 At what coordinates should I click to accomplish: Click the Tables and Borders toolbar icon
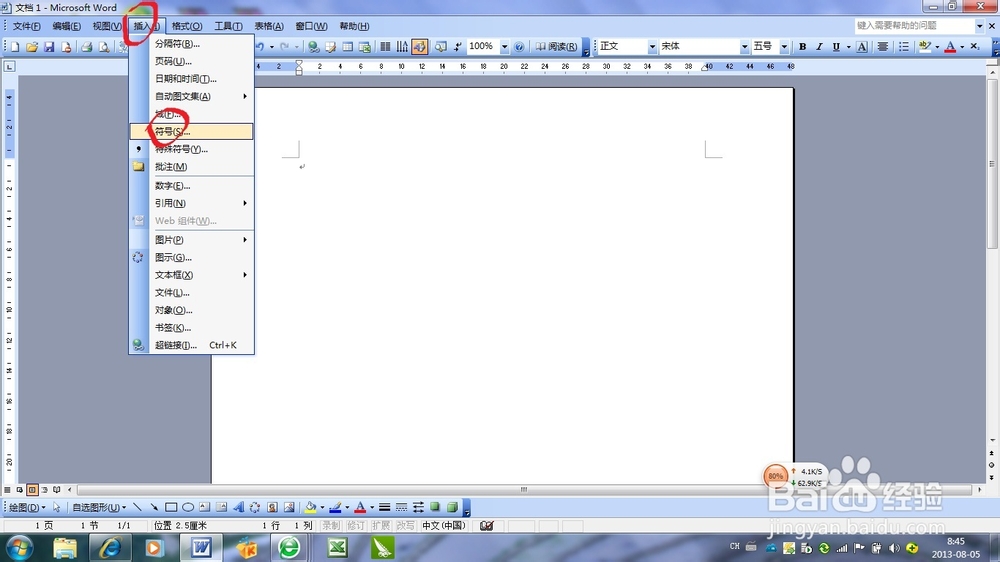(330, 47)
